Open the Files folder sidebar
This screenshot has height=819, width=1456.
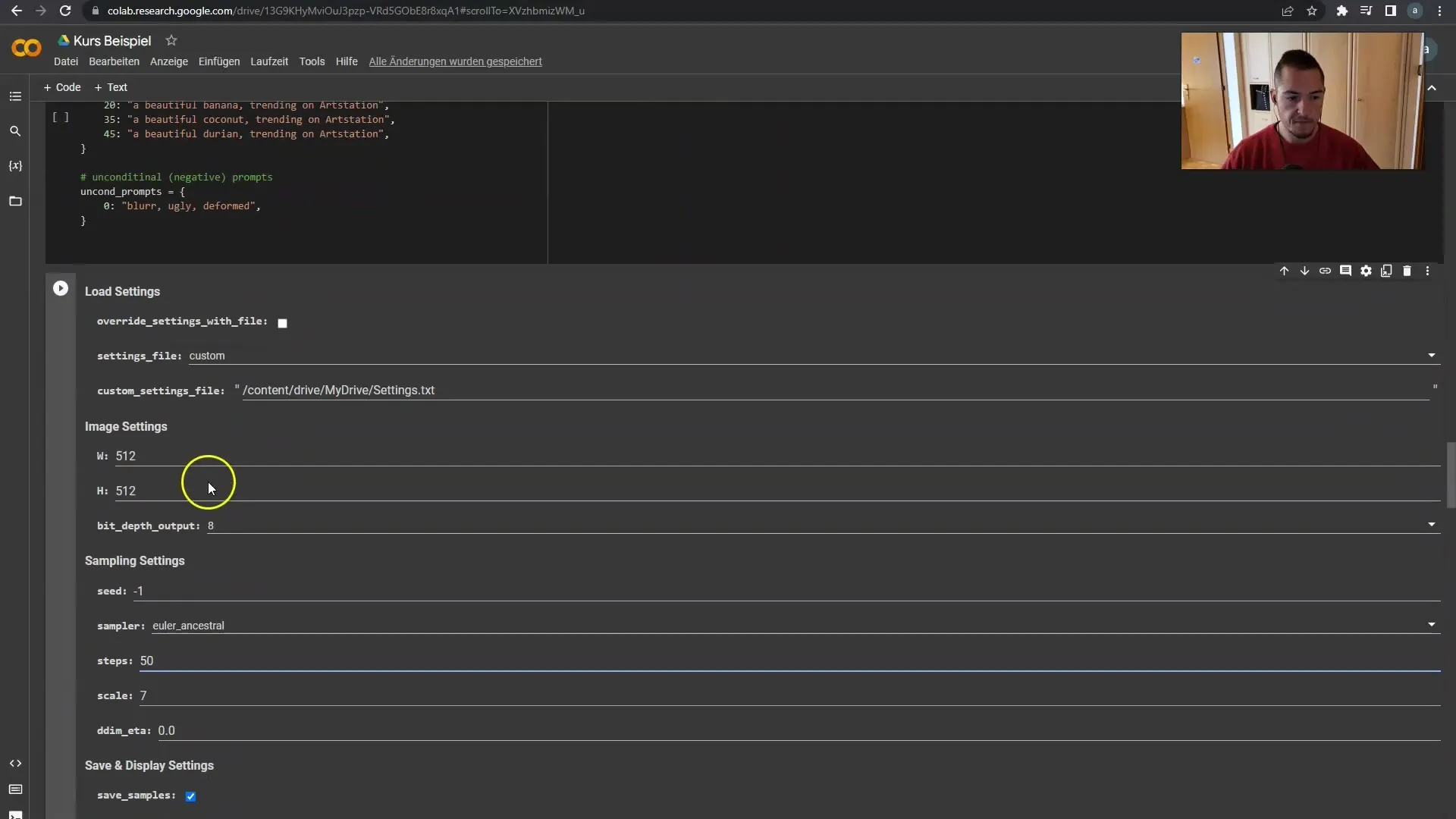(x=15, y=201)
